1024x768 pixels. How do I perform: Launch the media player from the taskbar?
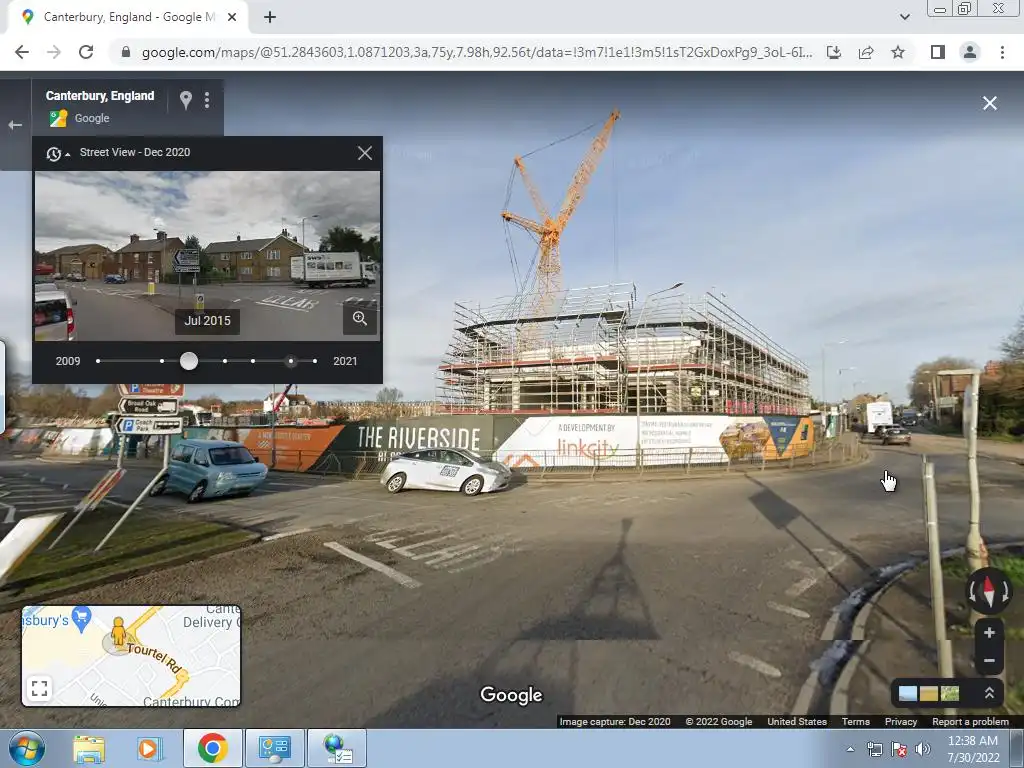[x=149, y=748]
